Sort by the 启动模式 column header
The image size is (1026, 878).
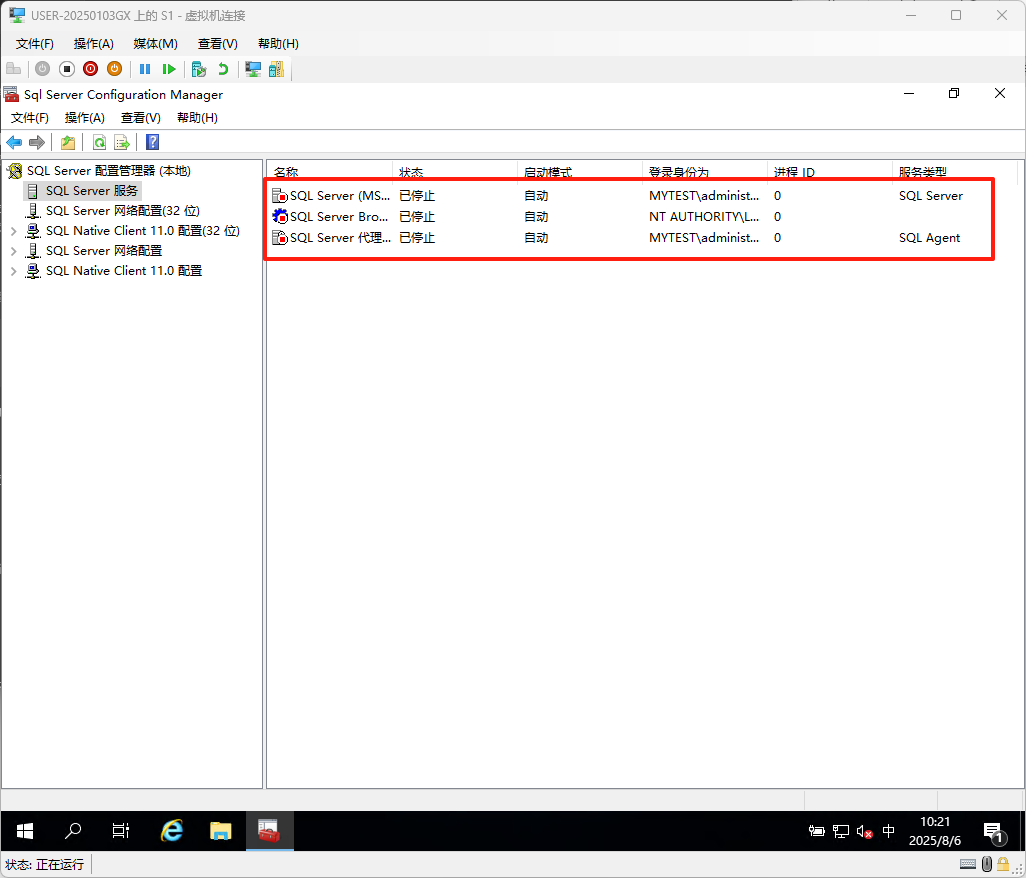click(580, 171)
